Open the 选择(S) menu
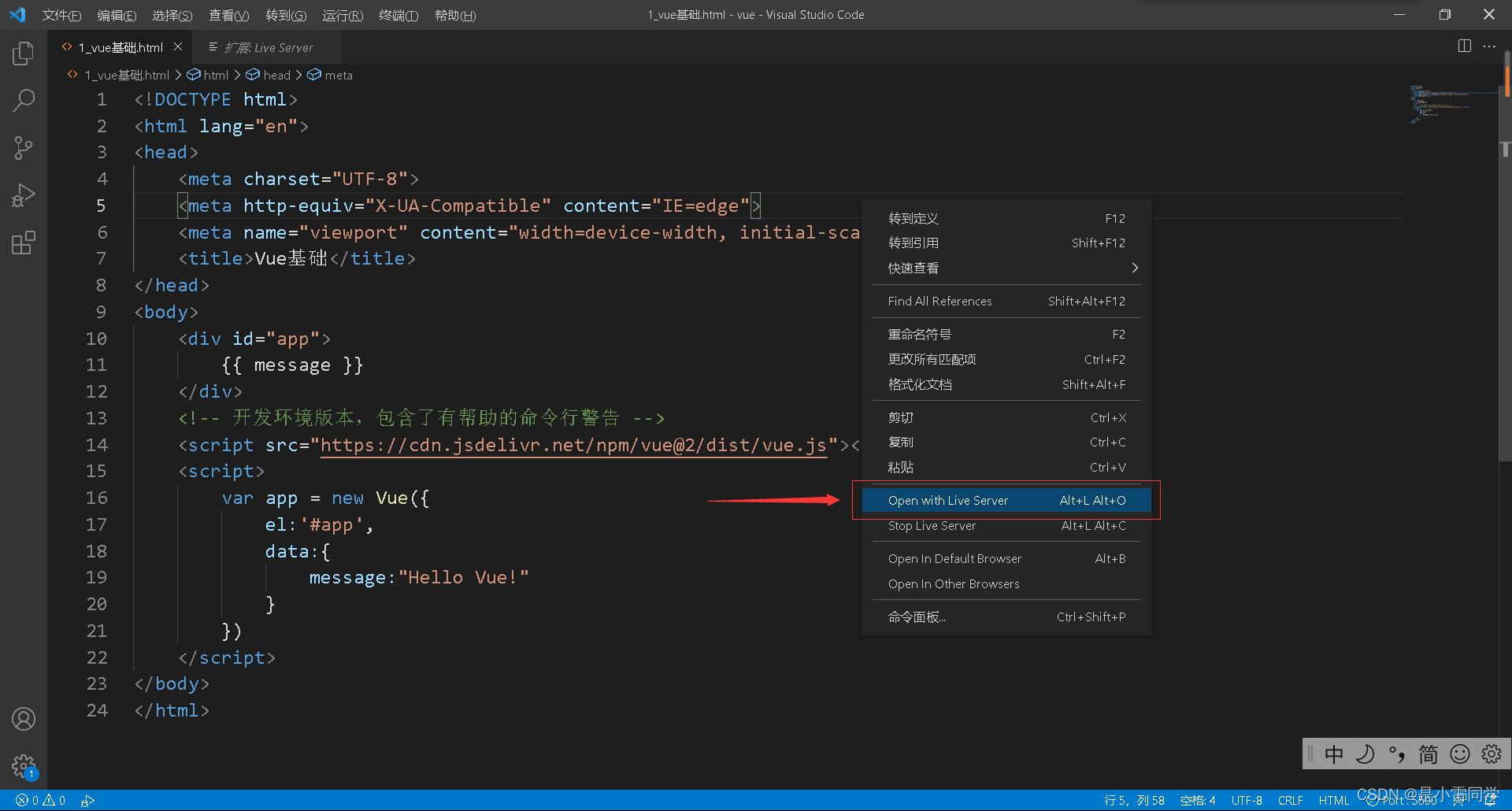1512x811 pixels. click(172, 15)
